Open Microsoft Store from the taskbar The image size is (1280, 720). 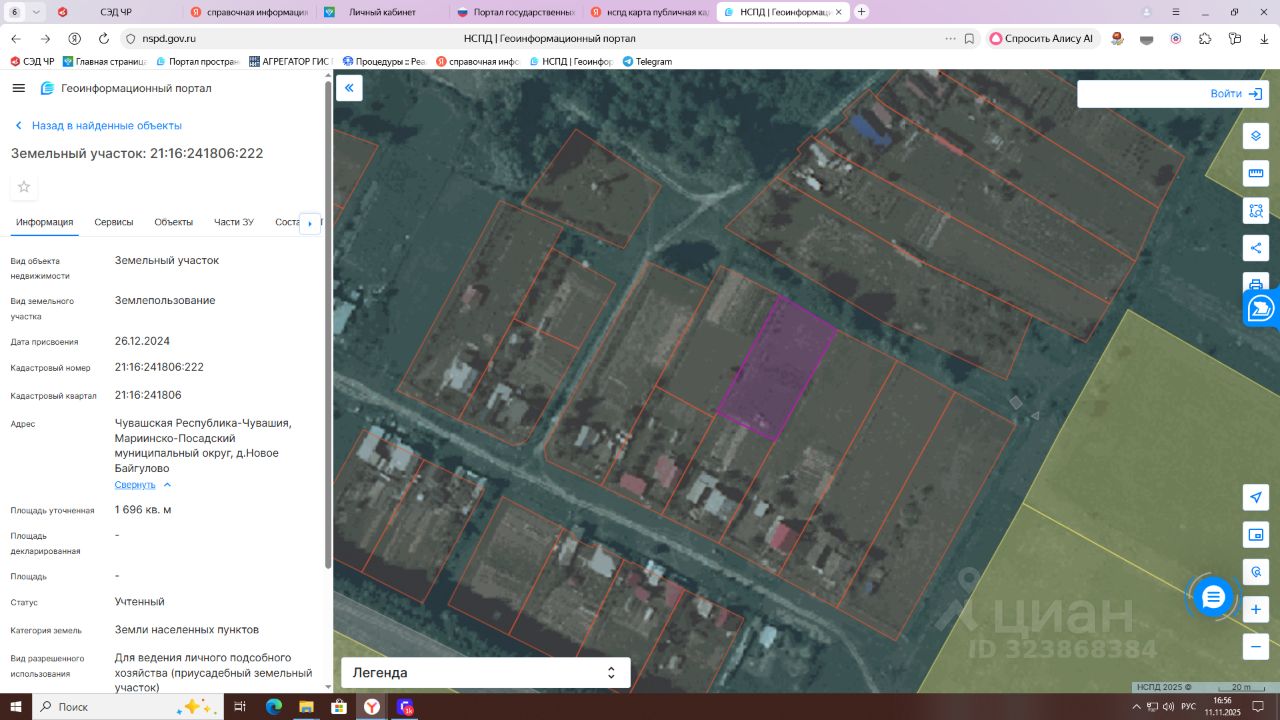click(338, 707)
